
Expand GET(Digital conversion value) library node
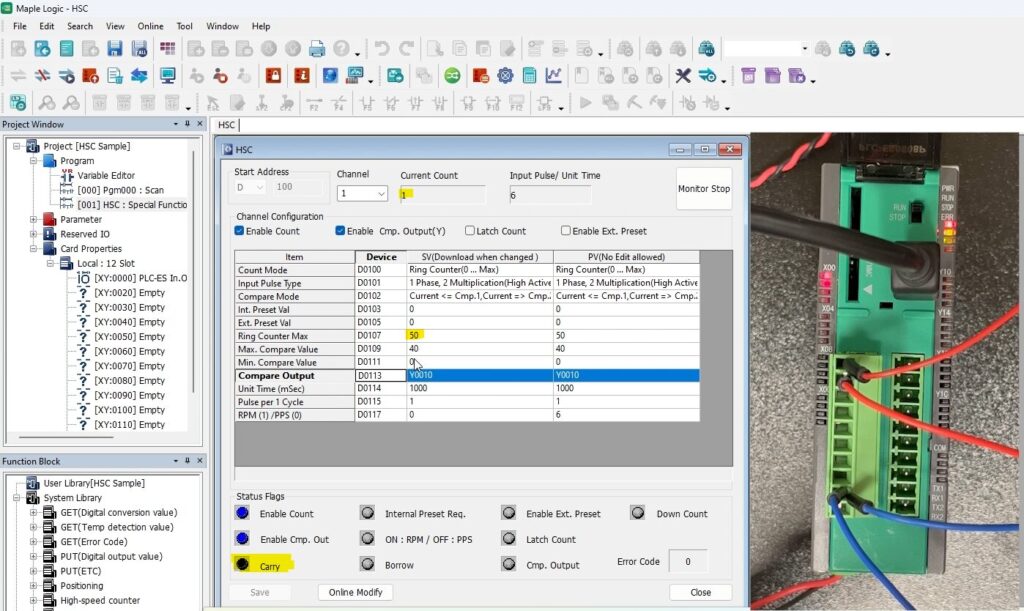click(x=33, y=512)
